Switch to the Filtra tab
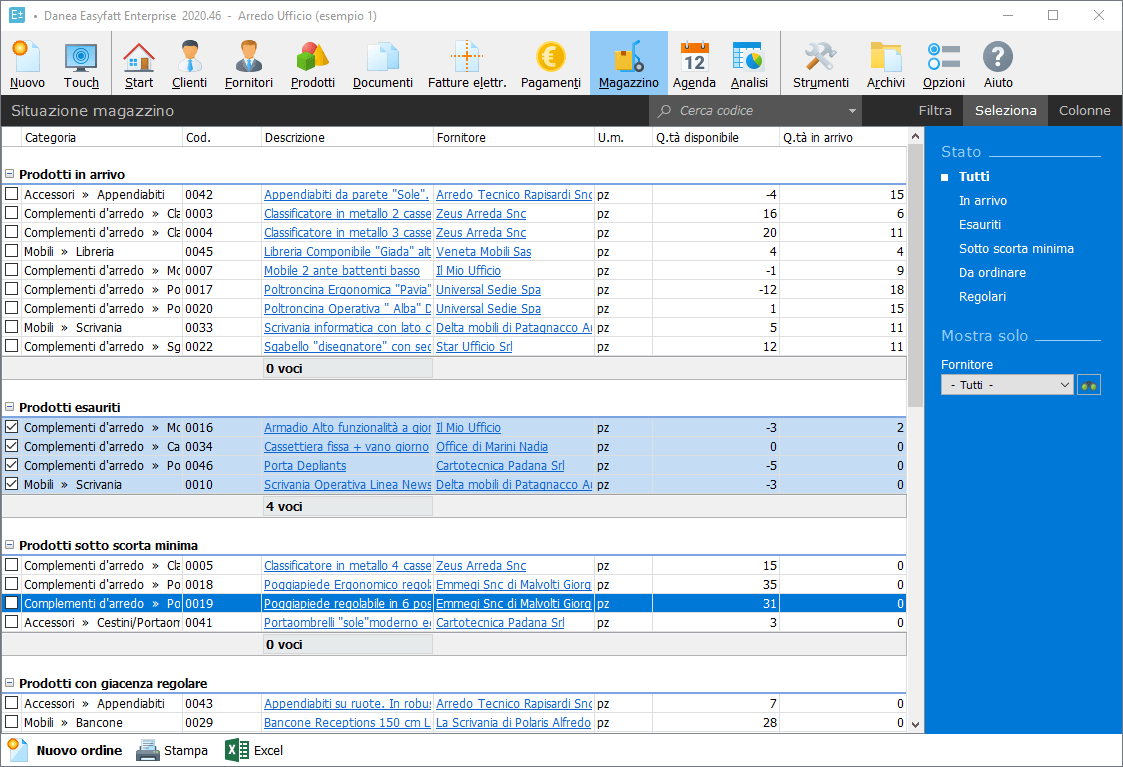Screen dimensions: 1123x767 pyautogui.click(x=935, y=110)
